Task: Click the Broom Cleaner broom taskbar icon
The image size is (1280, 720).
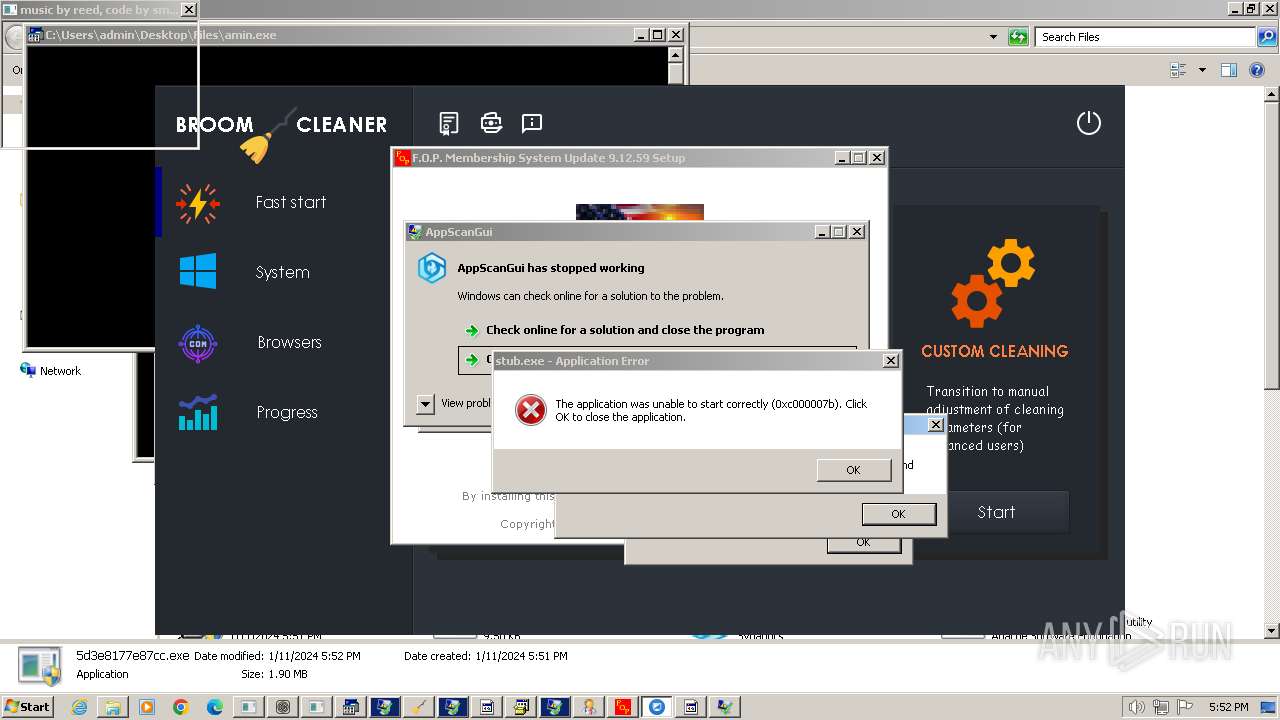Action: pyautogui.click(x=419, y=707)
